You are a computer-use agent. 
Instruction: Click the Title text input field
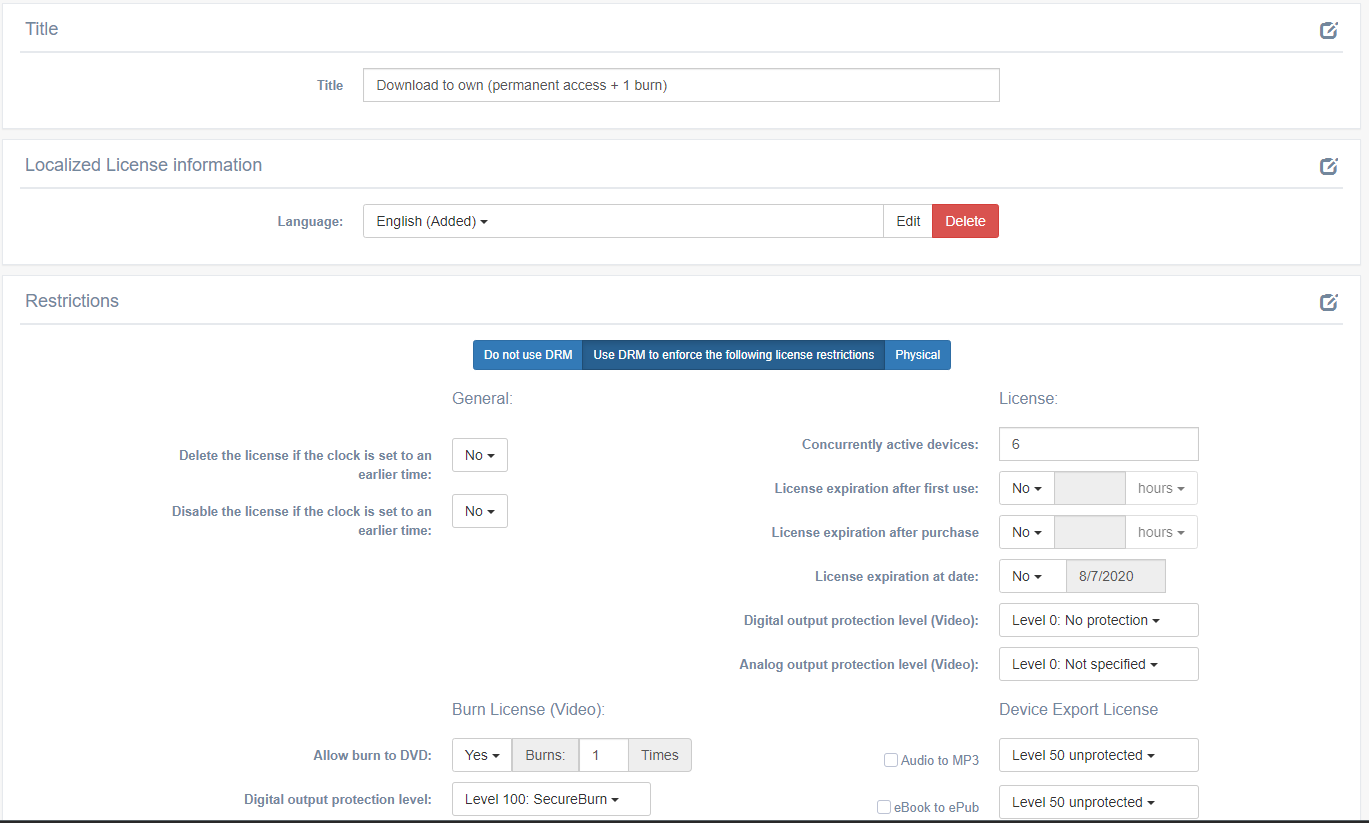(x=680, y=85)
